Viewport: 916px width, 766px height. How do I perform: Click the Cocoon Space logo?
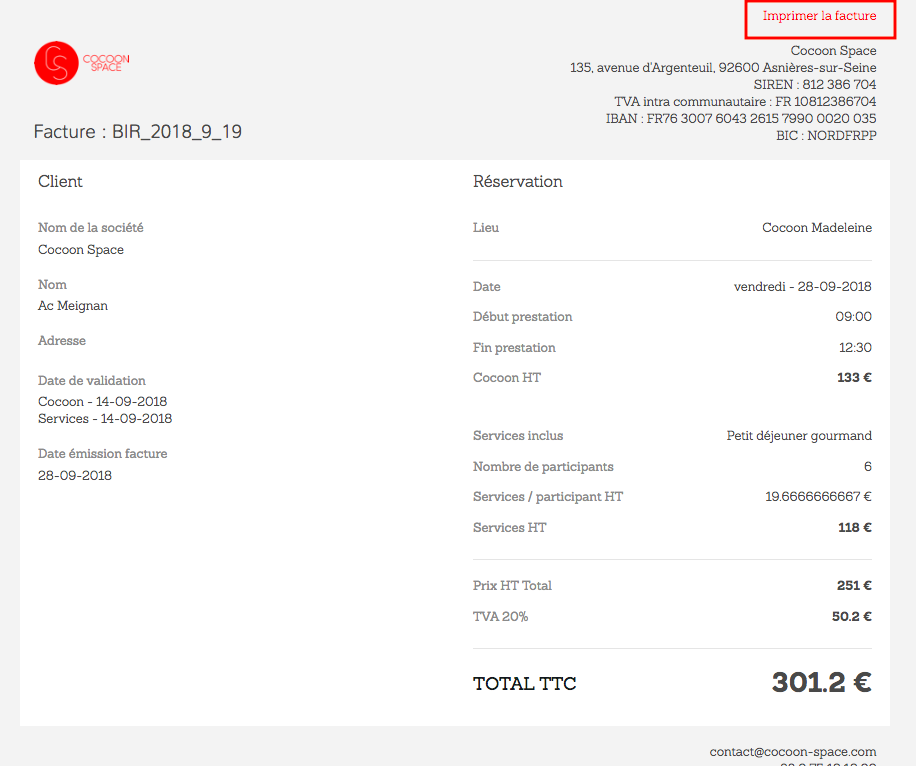[82, 63]
